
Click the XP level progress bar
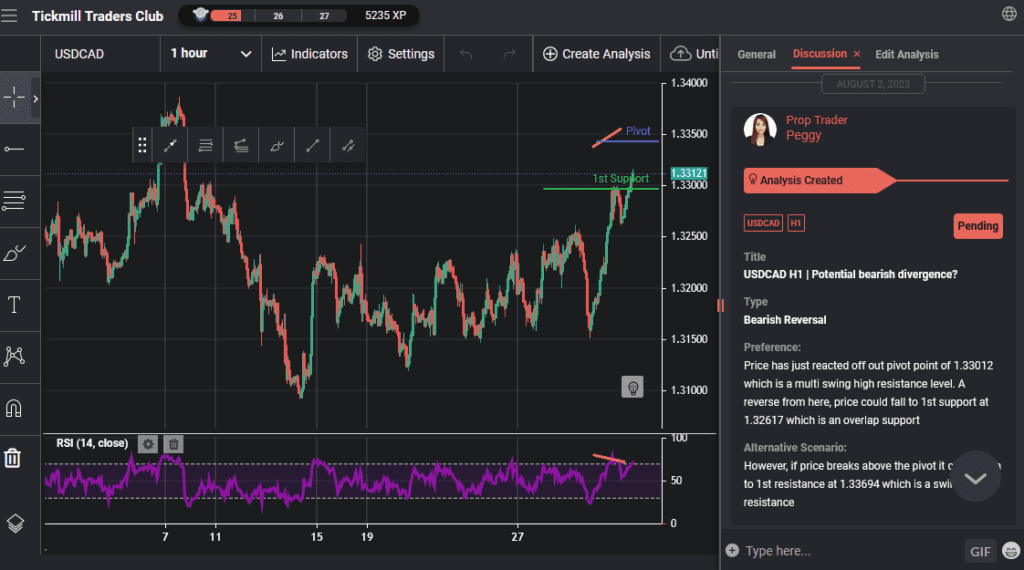[x=278, y=16]
